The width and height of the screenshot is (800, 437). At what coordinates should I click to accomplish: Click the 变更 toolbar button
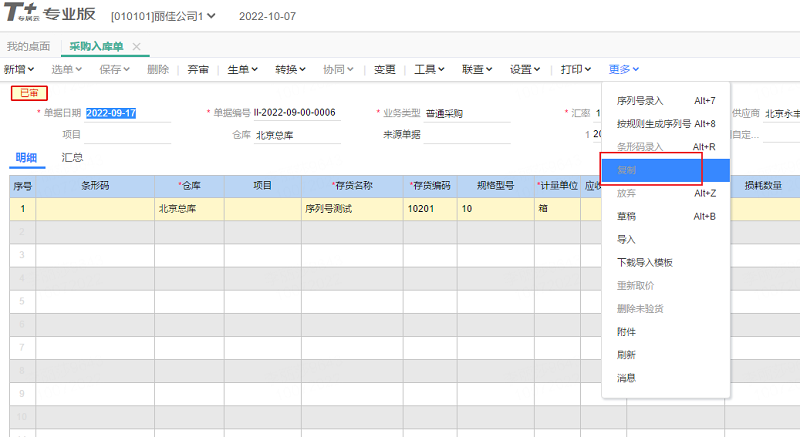(x=385, y=69)
